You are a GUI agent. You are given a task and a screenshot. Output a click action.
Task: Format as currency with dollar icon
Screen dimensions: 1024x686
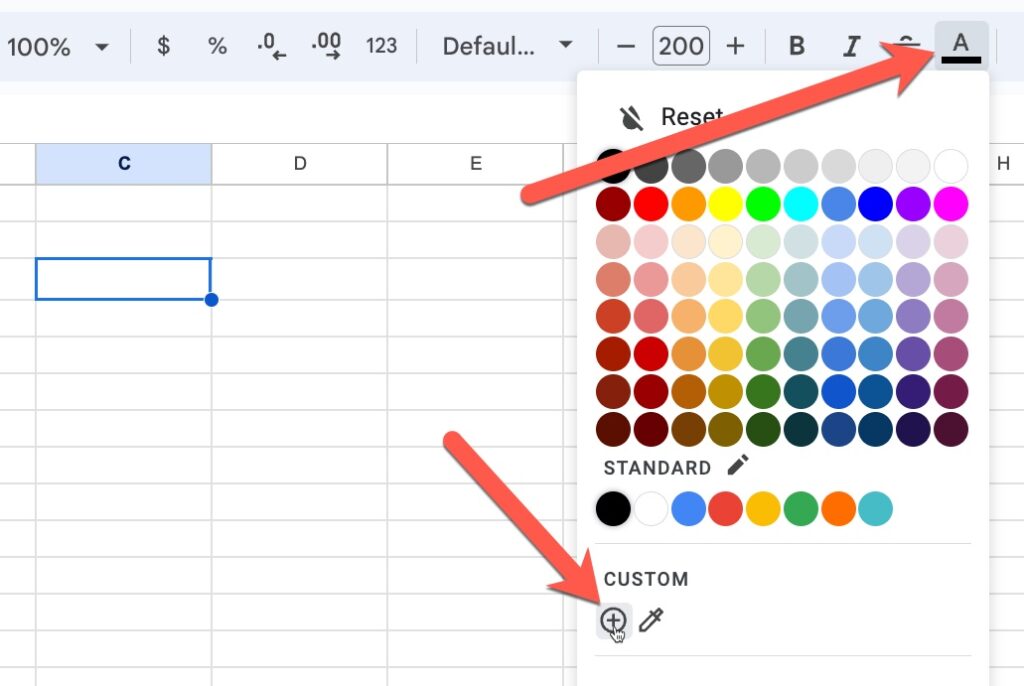click(x=164, y=46)
